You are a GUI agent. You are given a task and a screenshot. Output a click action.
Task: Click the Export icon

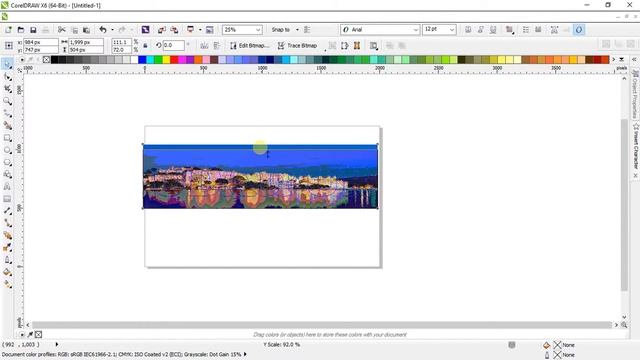pyautogui.click(x=174, y=30)
